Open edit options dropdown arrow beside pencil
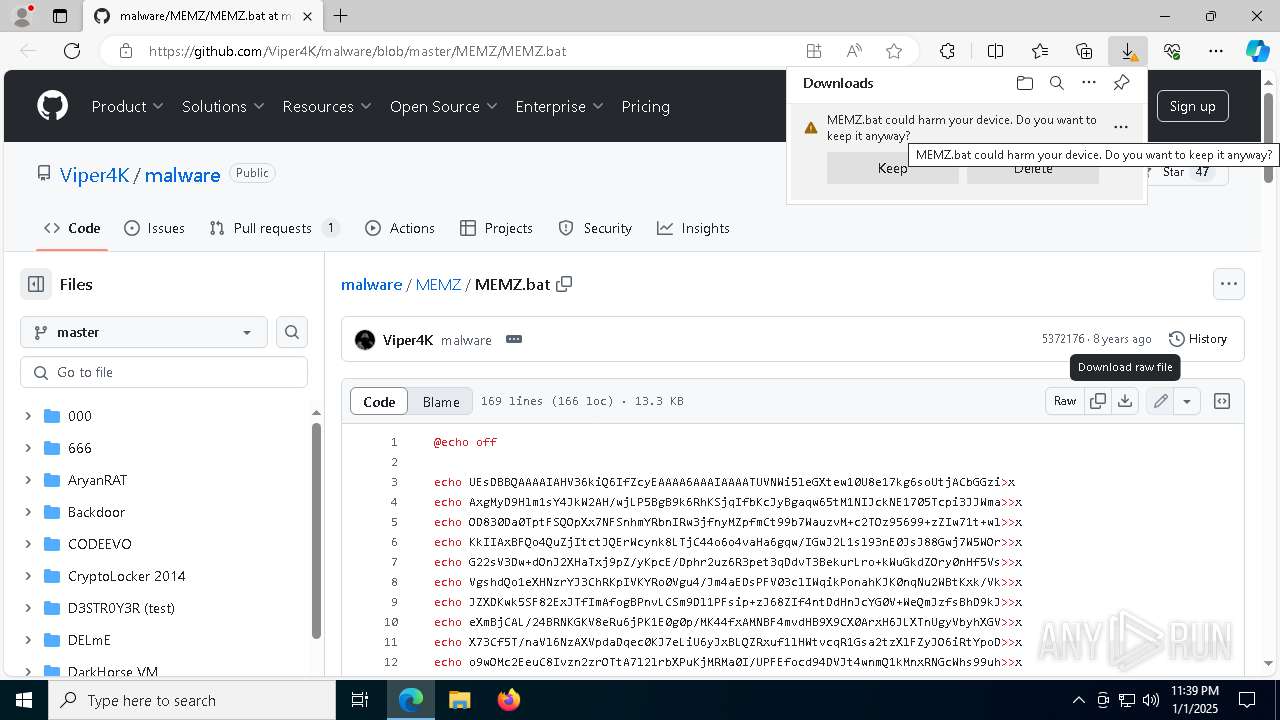 click(1187, 401)
